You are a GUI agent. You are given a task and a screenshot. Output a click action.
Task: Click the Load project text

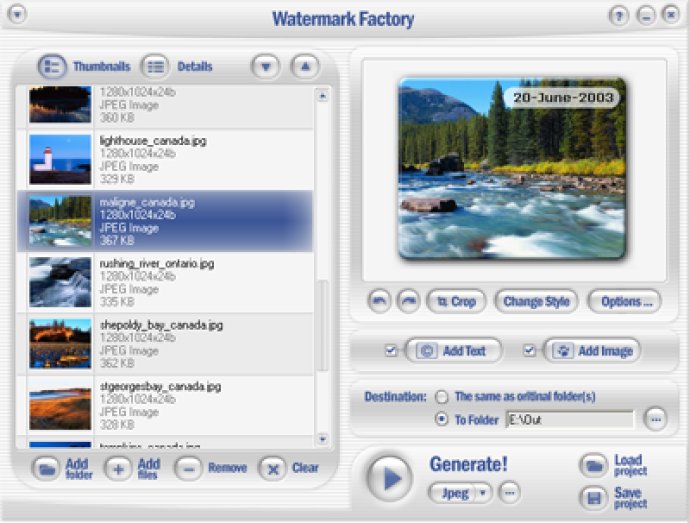pyautogui.click(x=631, y=465)
